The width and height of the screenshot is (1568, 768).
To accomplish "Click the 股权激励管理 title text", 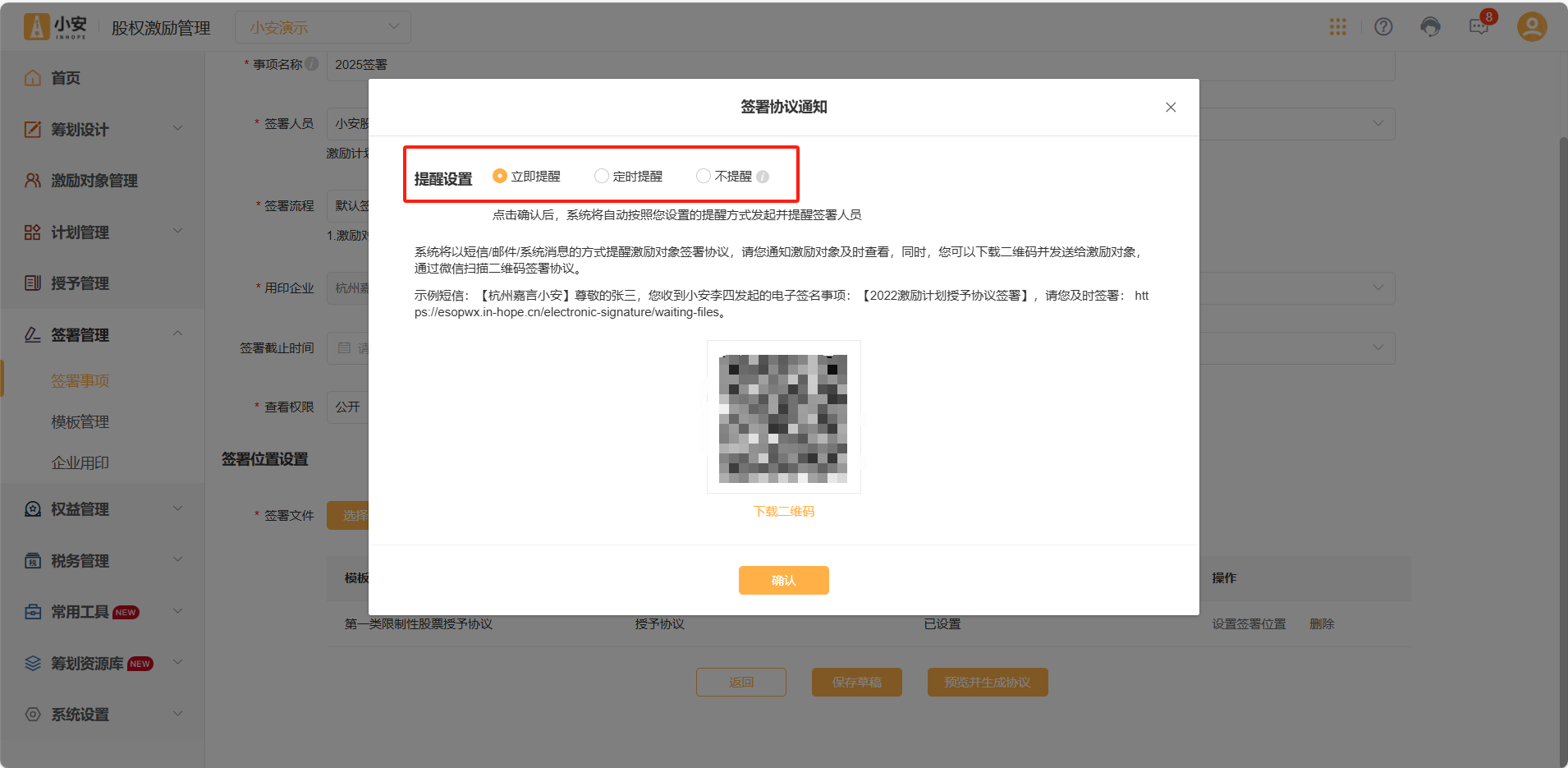I will [161, 28].
